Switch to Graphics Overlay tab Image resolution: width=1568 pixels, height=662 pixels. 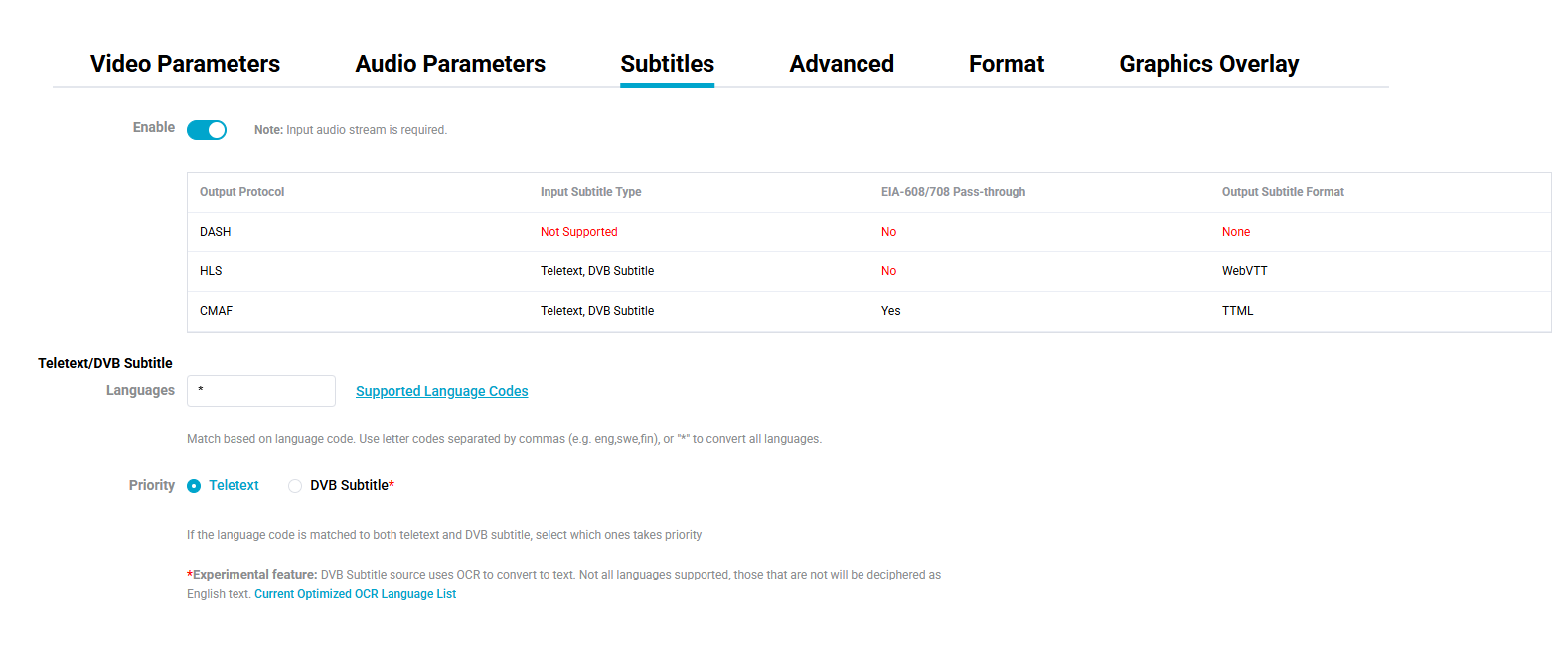point(1208,64)
